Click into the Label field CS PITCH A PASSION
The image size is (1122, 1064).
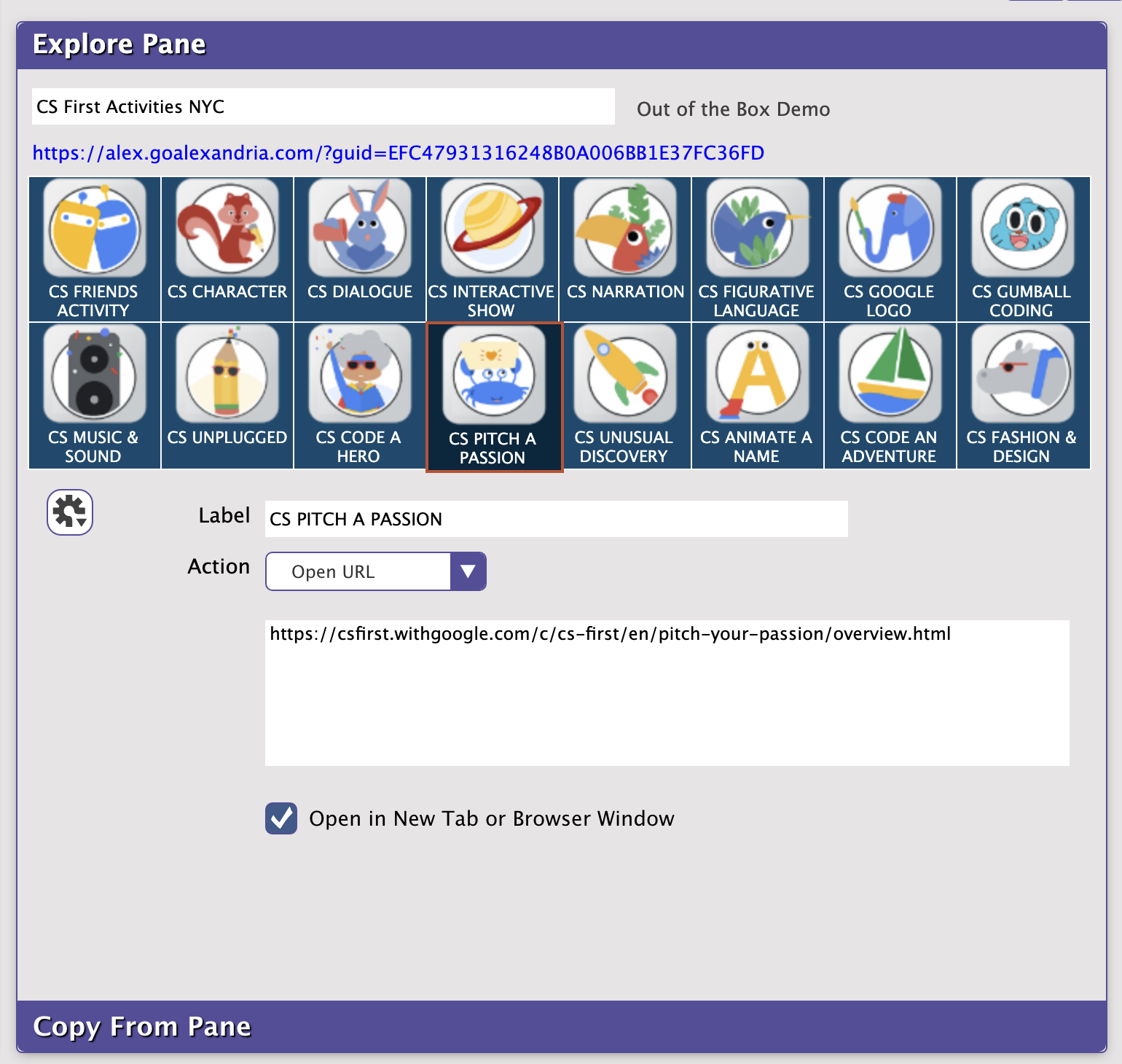click(557, 519)
